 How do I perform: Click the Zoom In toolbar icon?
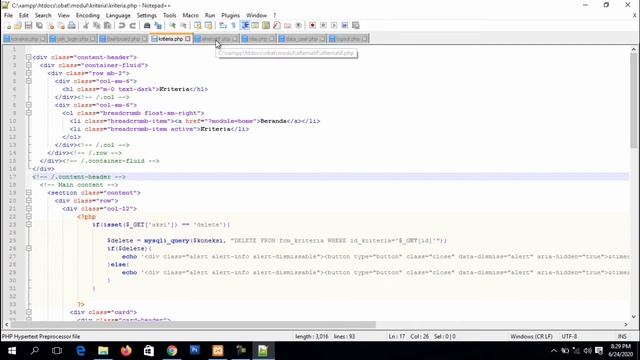172,26
